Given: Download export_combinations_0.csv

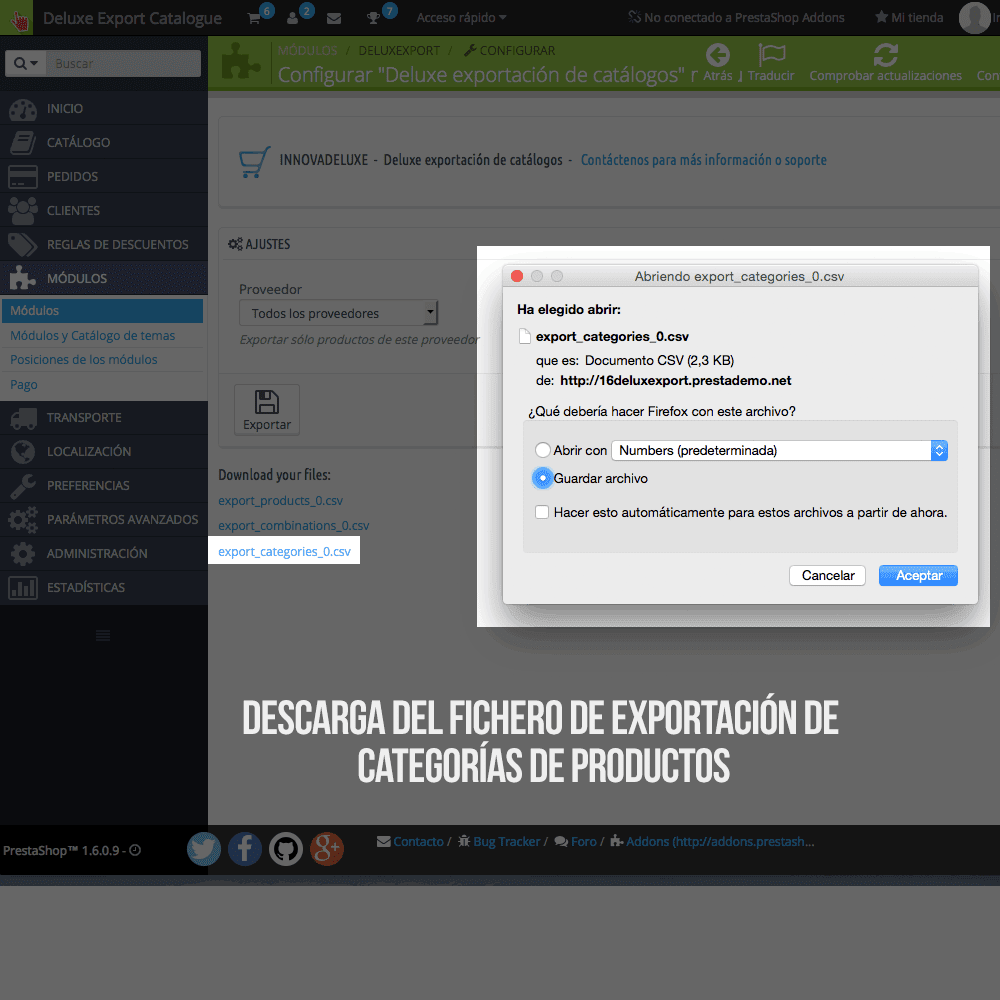Looking at the screenshot, I should coord(294,526).
